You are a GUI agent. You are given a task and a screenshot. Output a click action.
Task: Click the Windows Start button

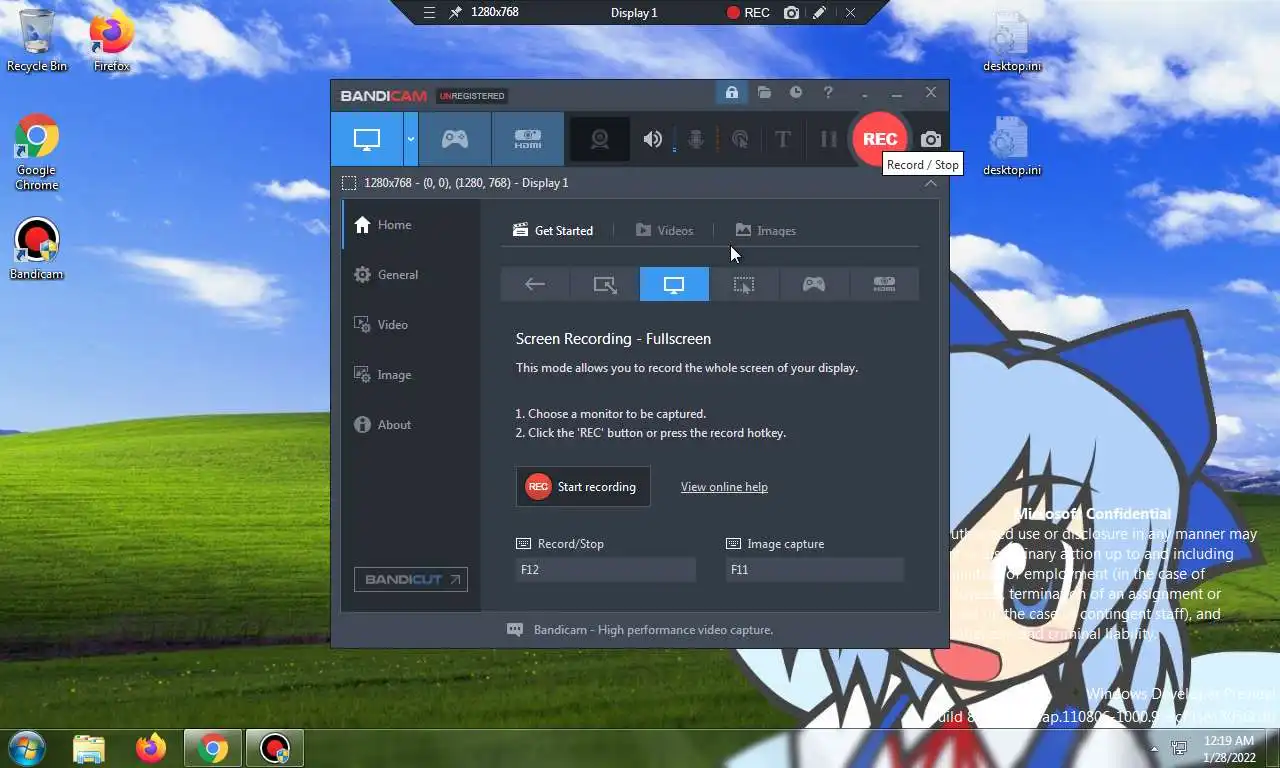tap(26, 748)
